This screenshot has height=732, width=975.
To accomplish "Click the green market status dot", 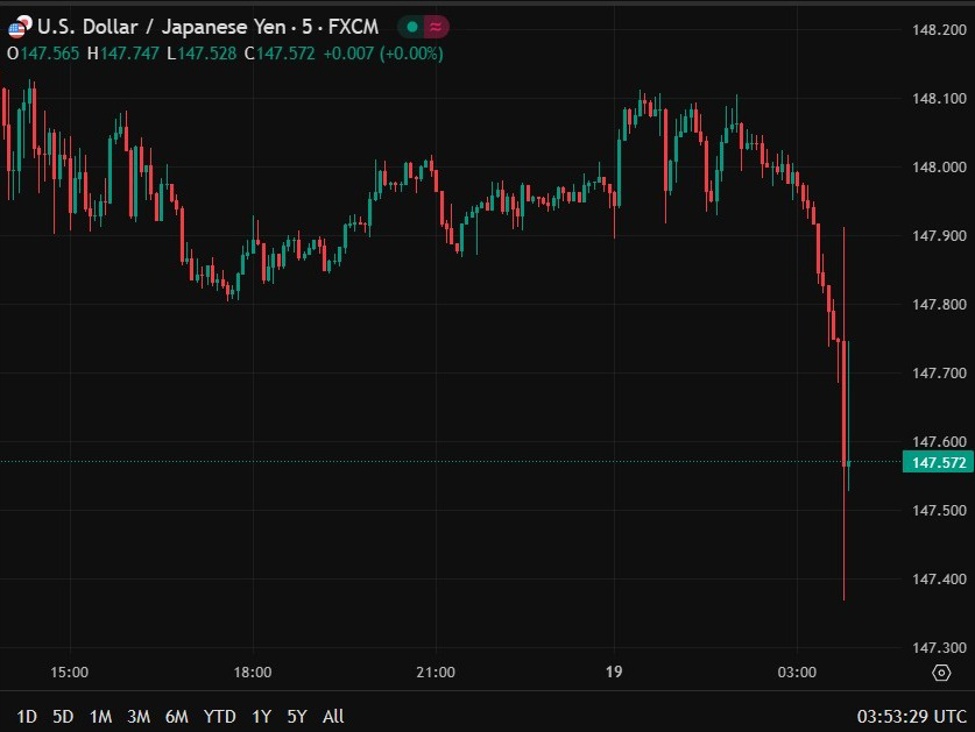I will point(412,27).
